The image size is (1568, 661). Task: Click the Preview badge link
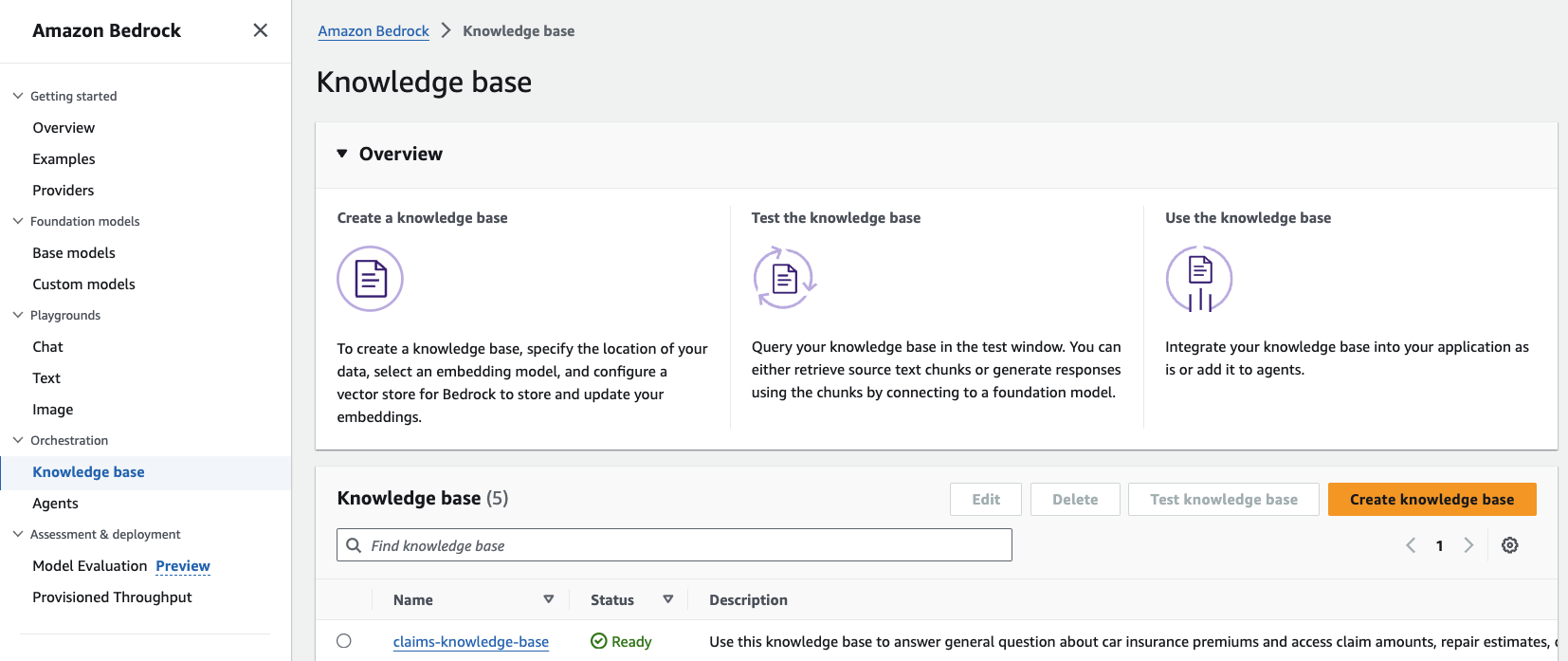click(183, 565)
